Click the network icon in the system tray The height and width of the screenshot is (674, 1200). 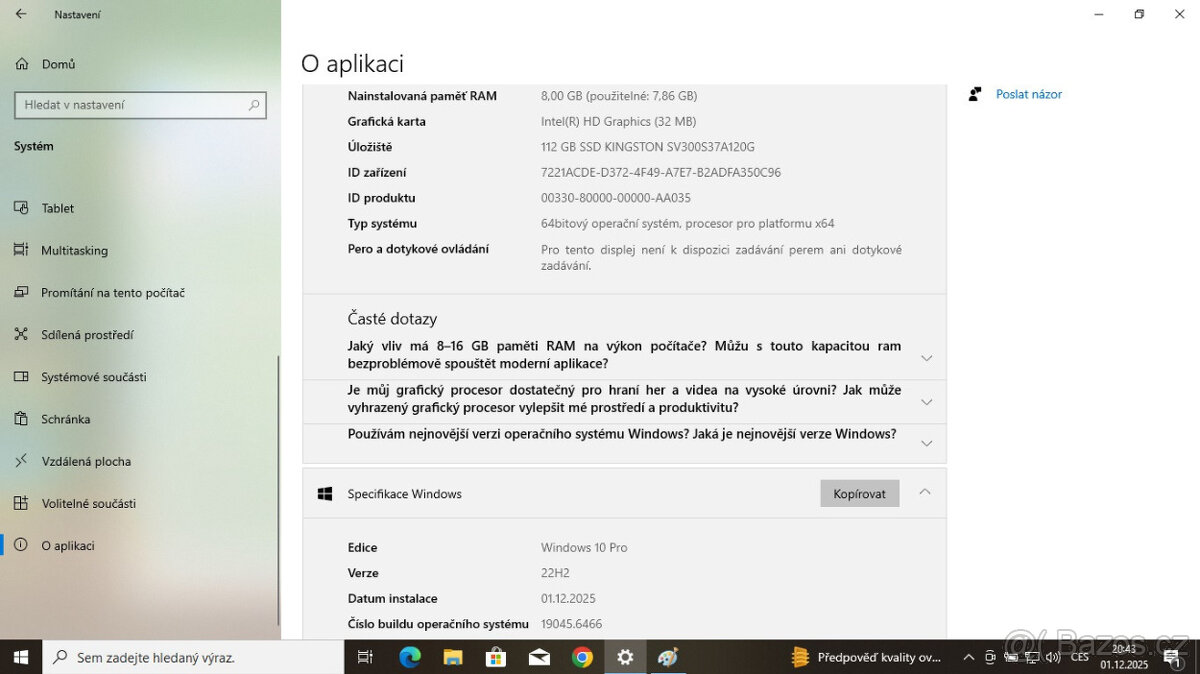point(1032,657)
